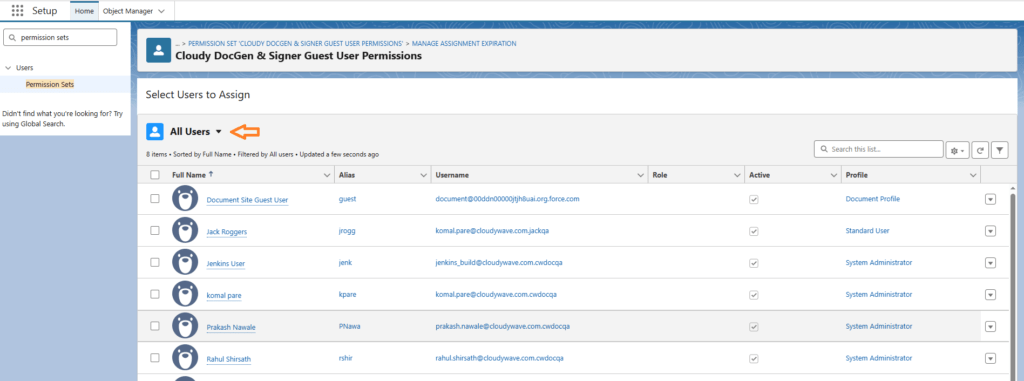
Task: Open Object Manager tab dropdown chevron
Action: (x=161, y=11)
